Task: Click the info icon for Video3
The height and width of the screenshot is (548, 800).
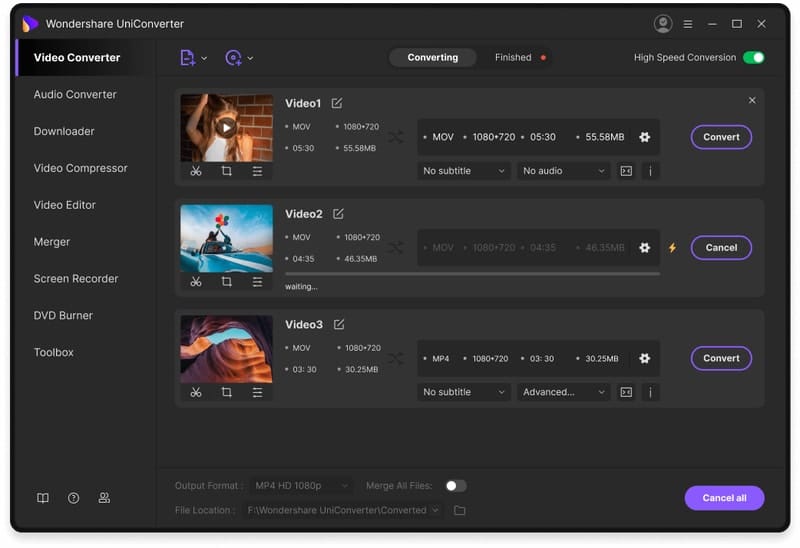Action: [650, 392]
